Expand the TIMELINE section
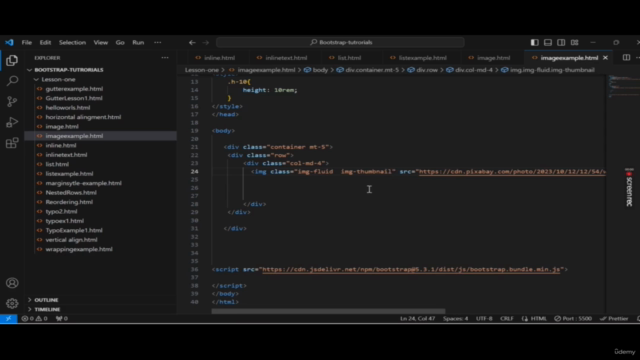640x360 pixels. tap(47, 309)
